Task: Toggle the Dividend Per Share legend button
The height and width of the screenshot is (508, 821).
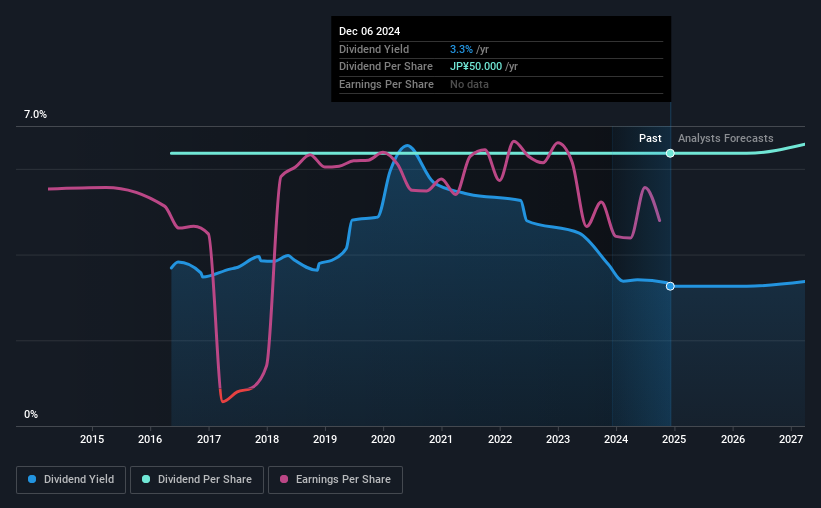Action: pos(197,479)
